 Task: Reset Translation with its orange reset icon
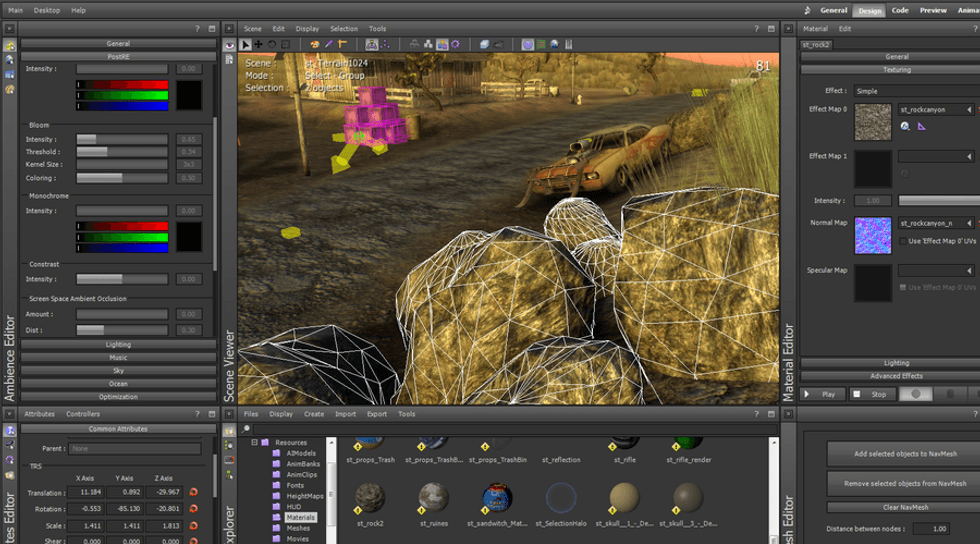tap(193, 492)
